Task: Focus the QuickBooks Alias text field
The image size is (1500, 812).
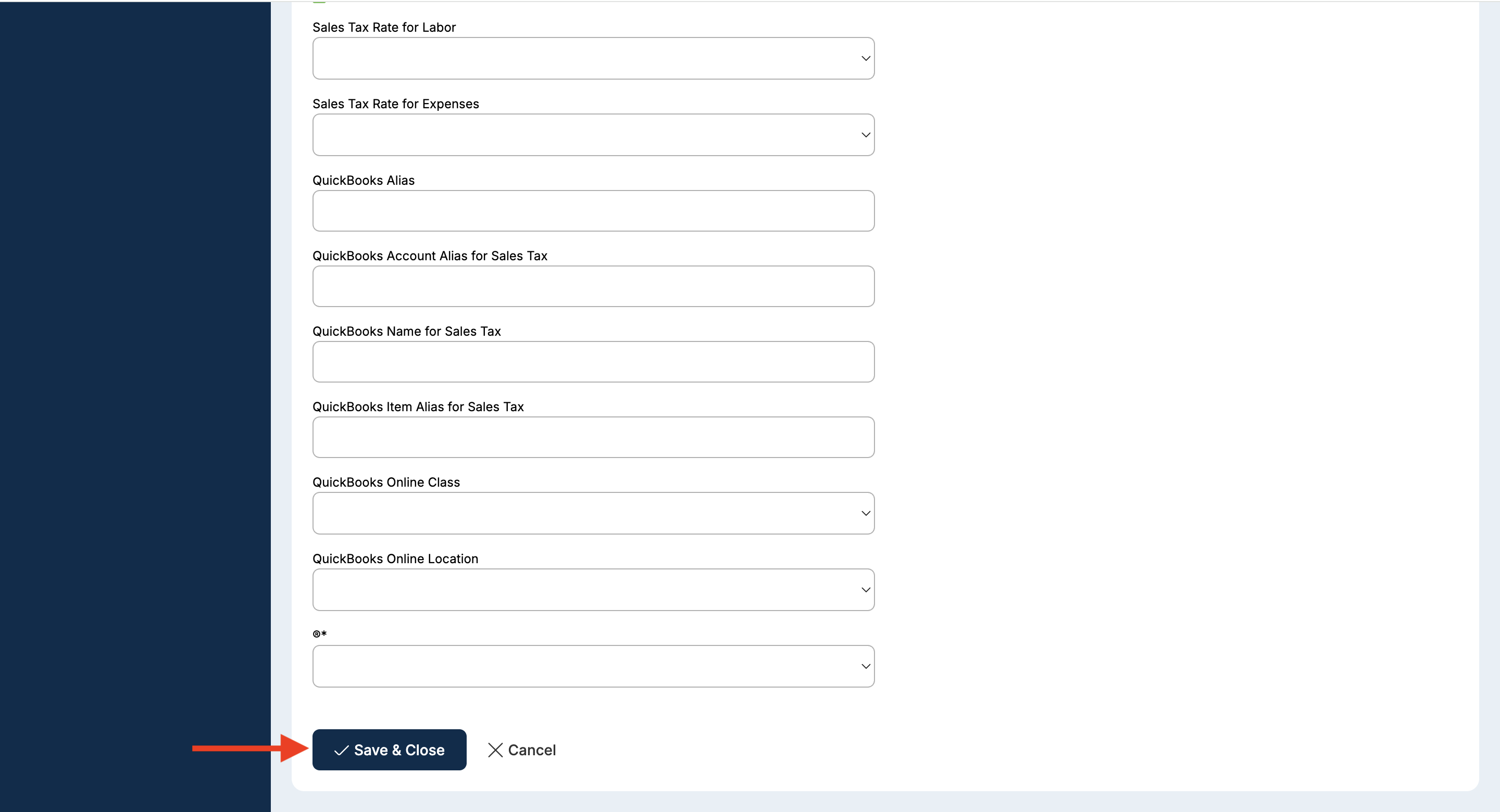Action: point(593,211)
